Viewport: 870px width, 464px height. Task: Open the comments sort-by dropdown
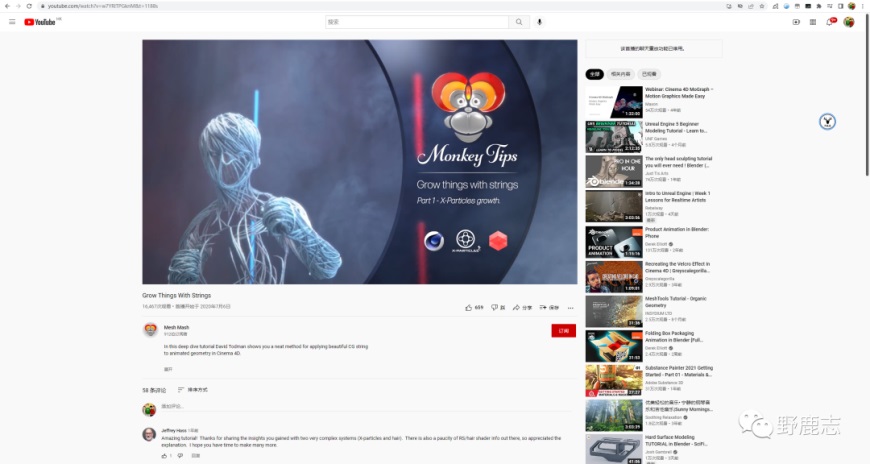tap(193, 390)
